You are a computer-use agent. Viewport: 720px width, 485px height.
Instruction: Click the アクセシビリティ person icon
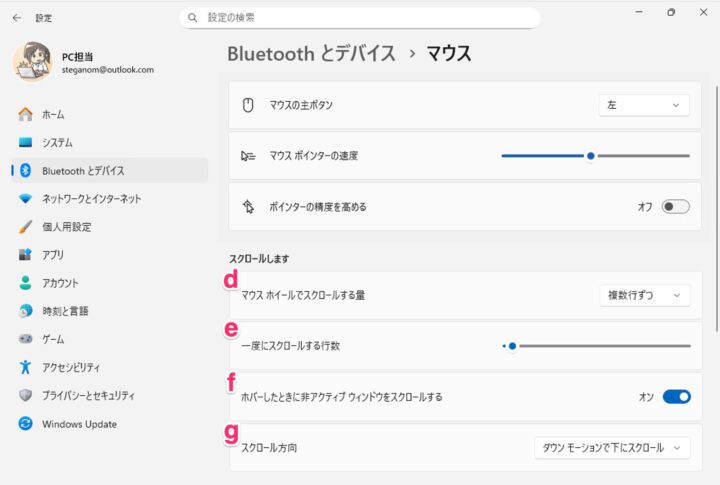pos(26,367)
